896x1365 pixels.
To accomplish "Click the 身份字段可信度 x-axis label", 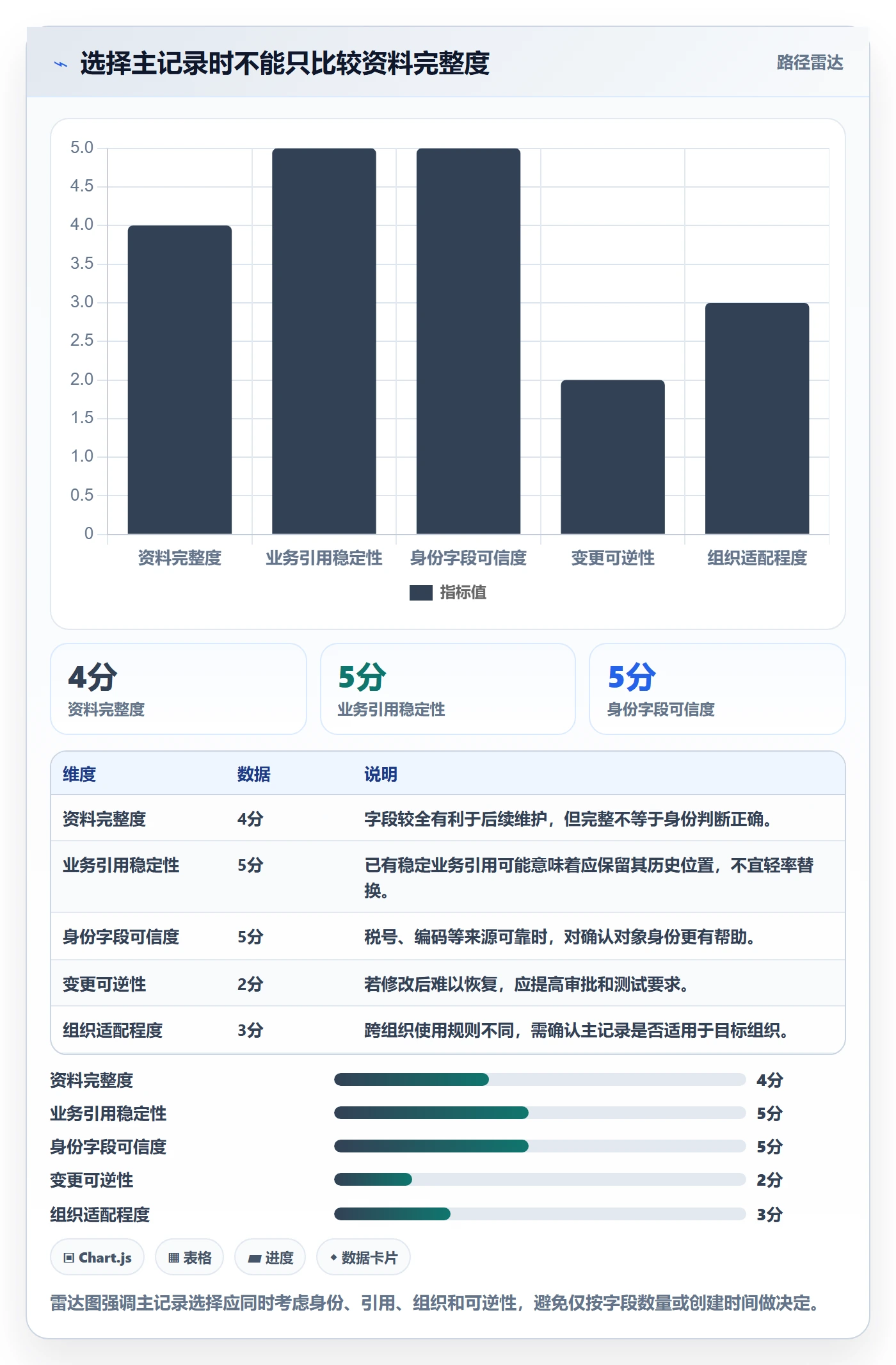I will pyautogui.click(x=468, y=558).
